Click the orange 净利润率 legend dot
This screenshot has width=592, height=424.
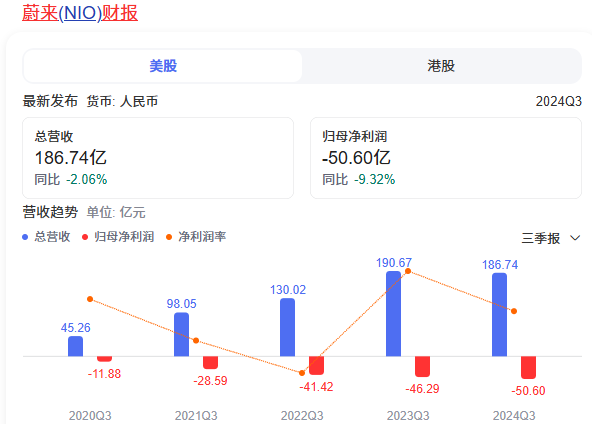[x=169, y=237]
